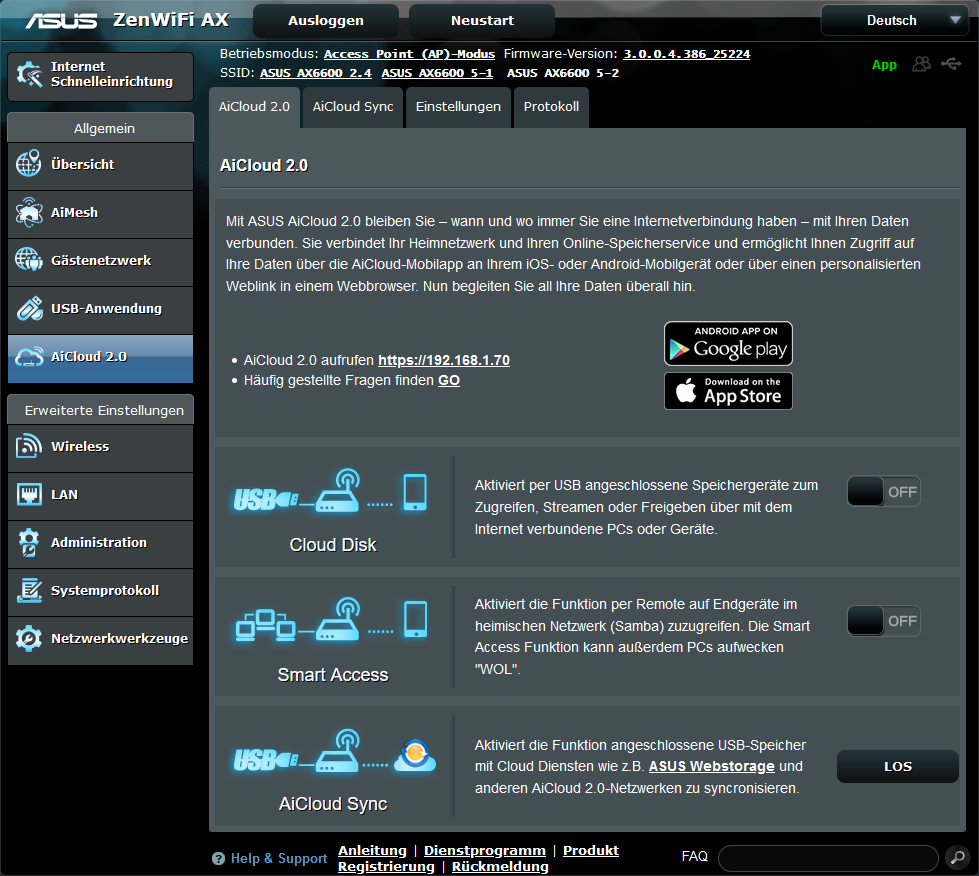Click the Help & Support text
This screenshot has height=876, width=979.
point(278,859)
